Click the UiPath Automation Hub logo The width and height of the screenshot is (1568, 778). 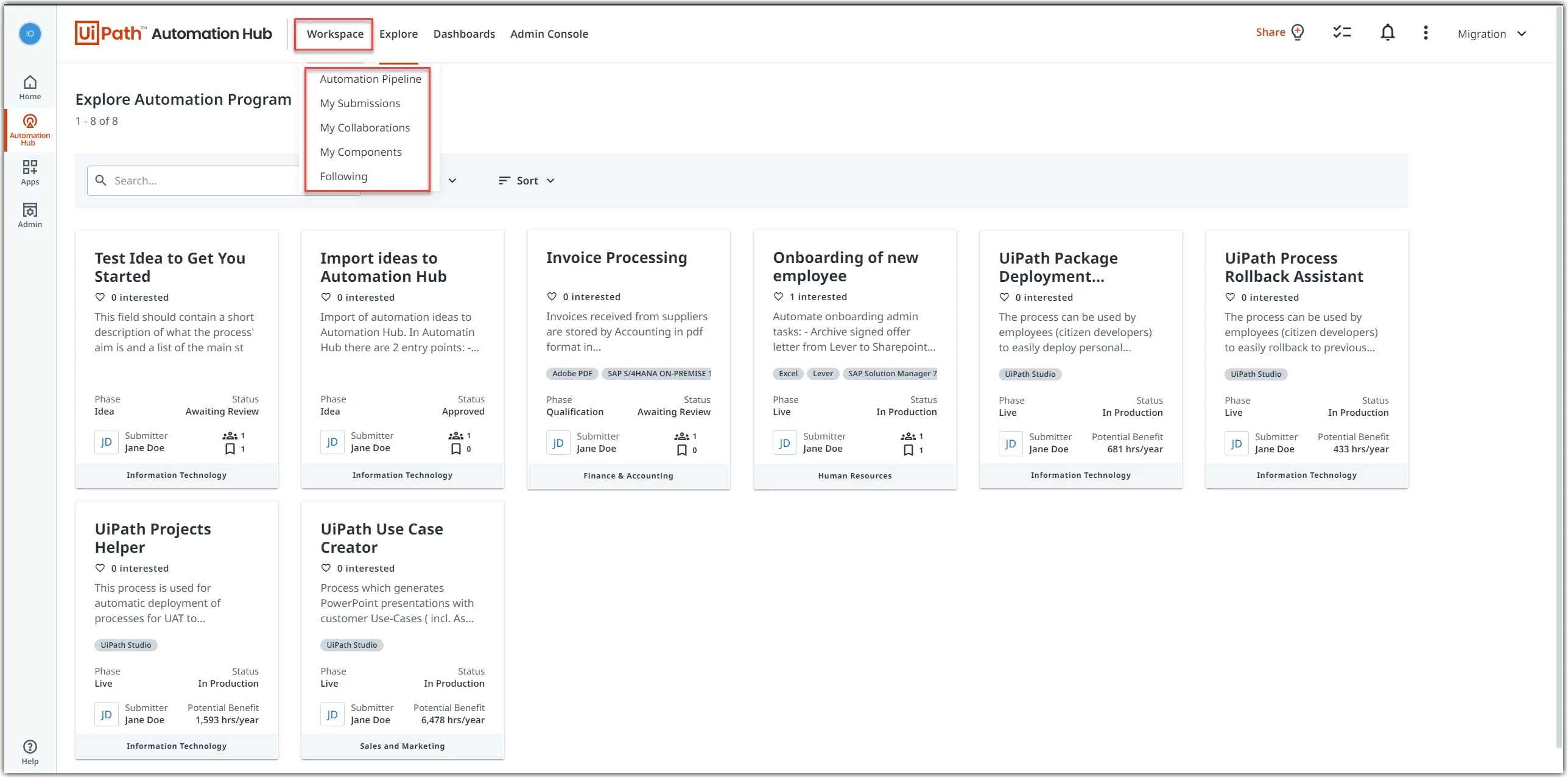(x=174, y=33)
